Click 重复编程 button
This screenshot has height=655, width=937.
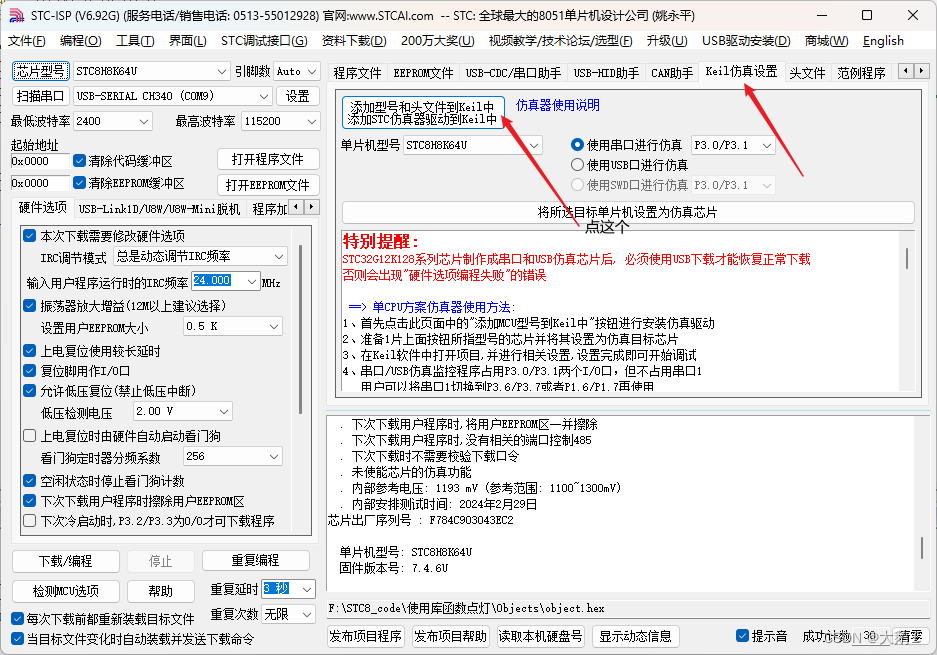(x=256, y=561)
